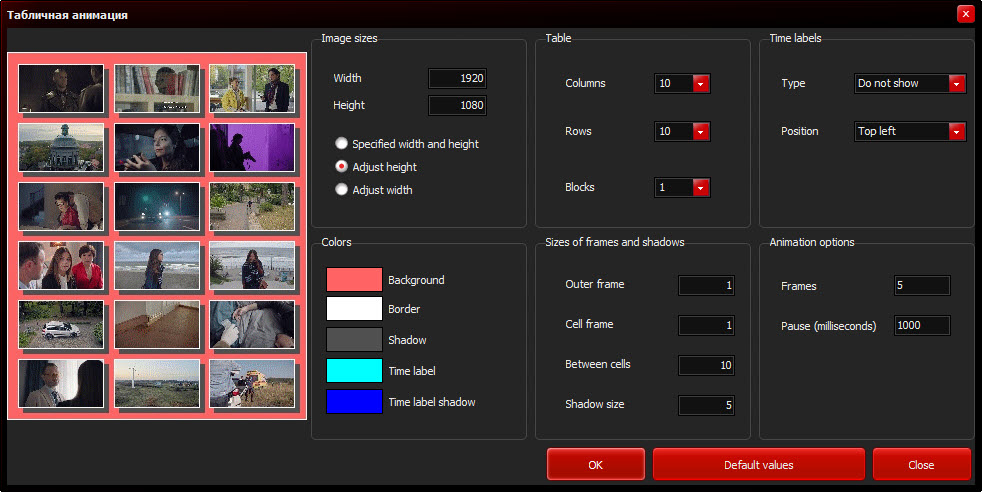Click the Background color label

416,280
